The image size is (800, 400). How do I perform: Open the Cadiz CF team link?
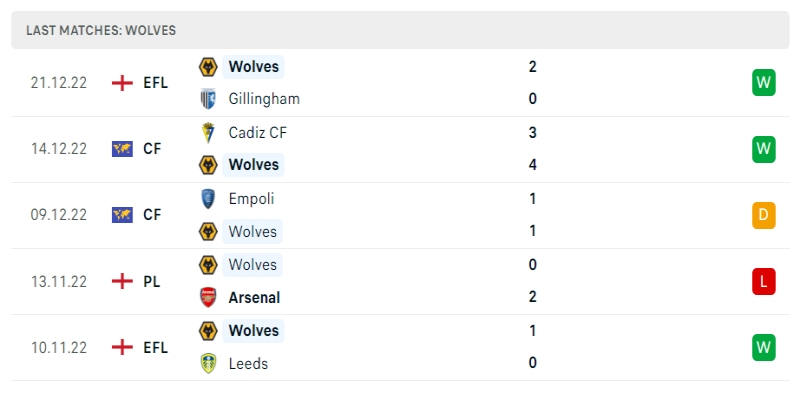(258, 132)
